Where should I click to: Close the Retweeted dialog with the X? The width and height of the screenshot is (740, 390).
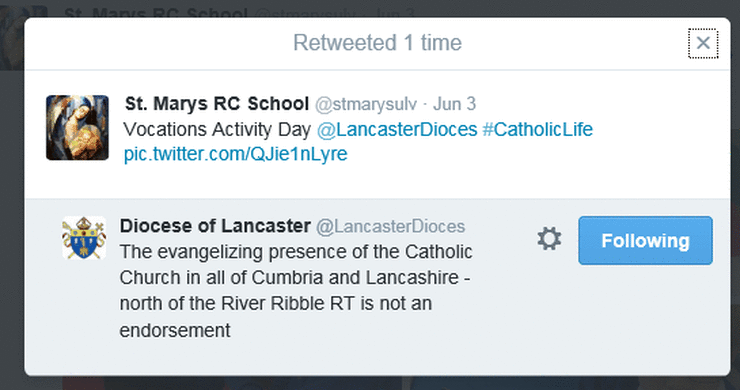pyautogui.click(x=703, y=43)
